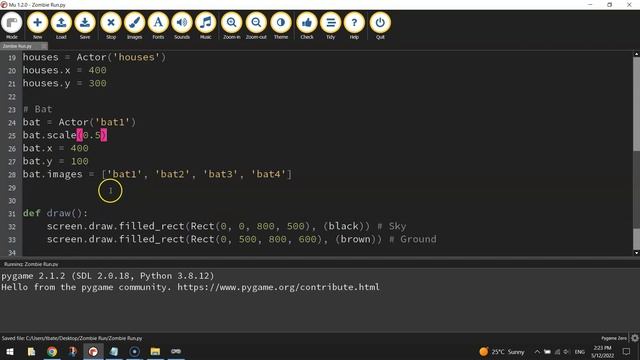Open the weather widget 25°C Sunny

point(502,351)
